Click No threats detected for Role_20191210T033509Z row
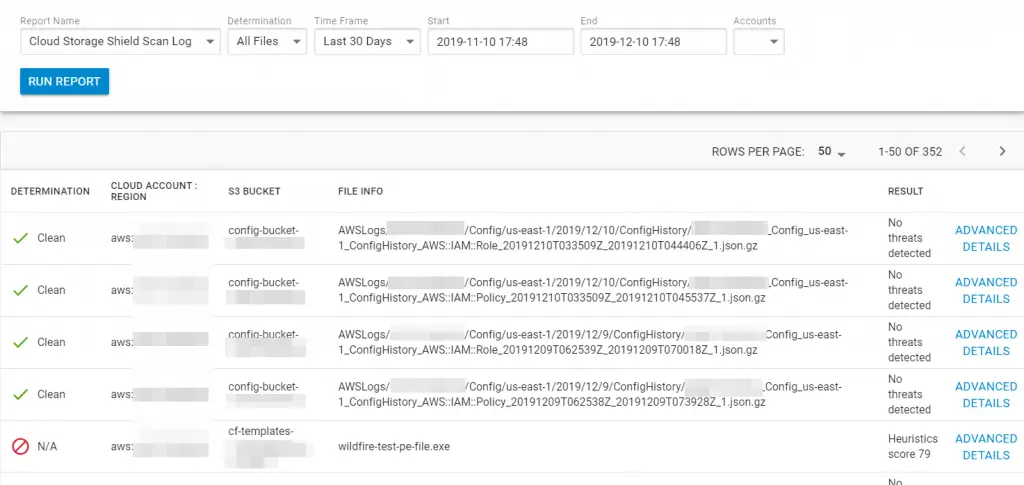 click(909, 238)
